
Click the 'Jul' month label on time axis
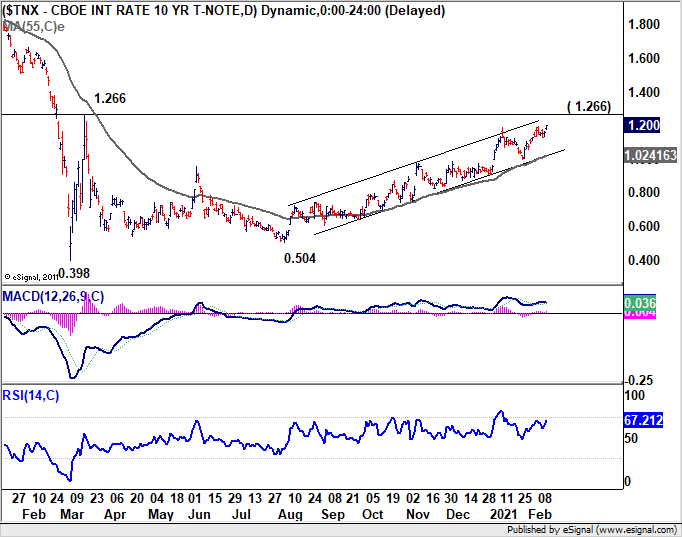coord(241,514)
